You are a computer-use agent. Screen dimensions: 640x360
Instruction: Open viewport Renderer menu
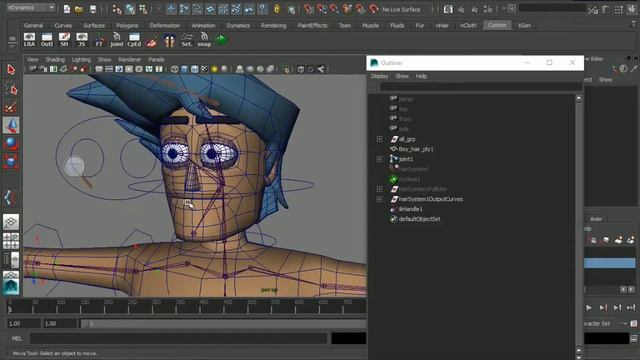coord(129,60)
